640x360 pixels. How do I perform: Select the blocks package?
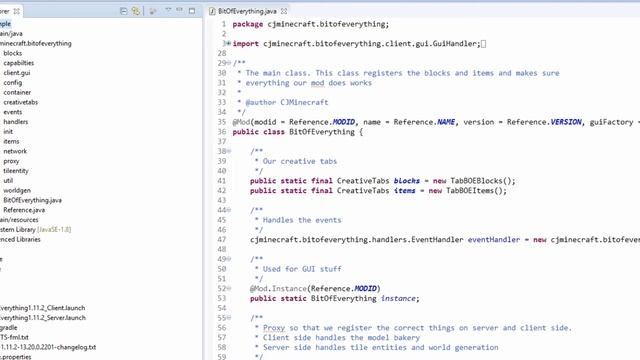coord(13,53)
